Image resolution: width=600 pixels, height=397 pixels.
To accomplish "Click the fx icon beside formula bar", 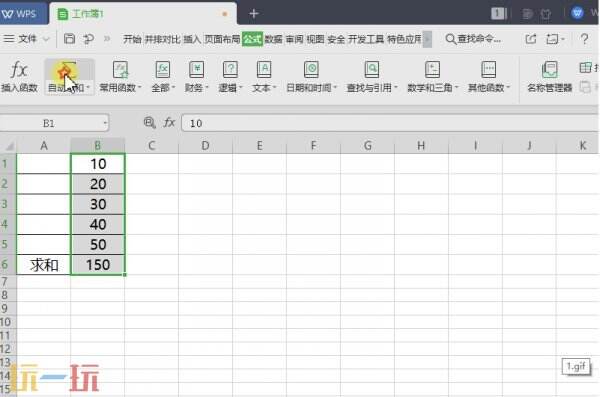I will [x=169, y=123].
